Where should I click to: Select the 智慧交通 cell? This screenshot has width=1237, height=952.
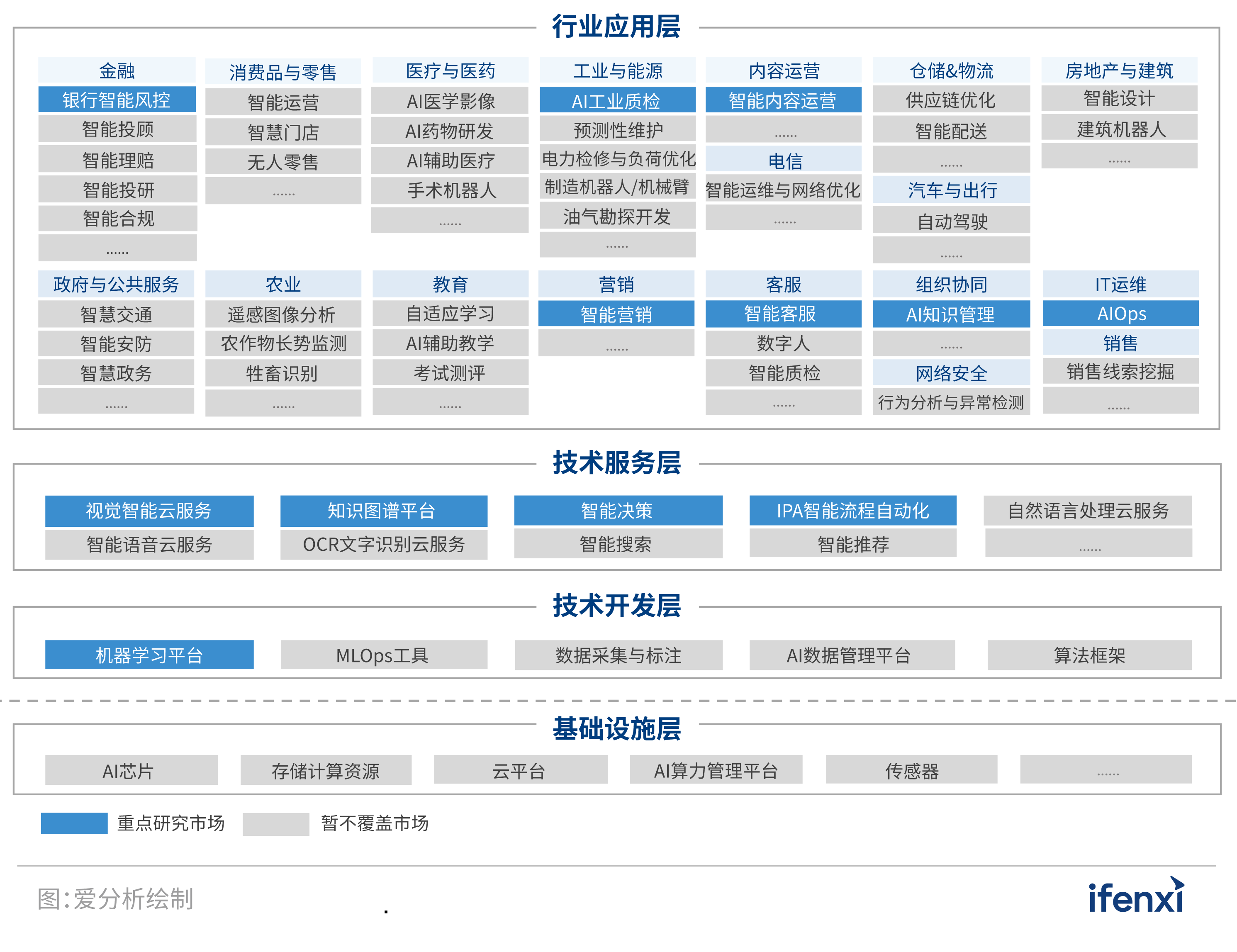click(x=116, y=314)
